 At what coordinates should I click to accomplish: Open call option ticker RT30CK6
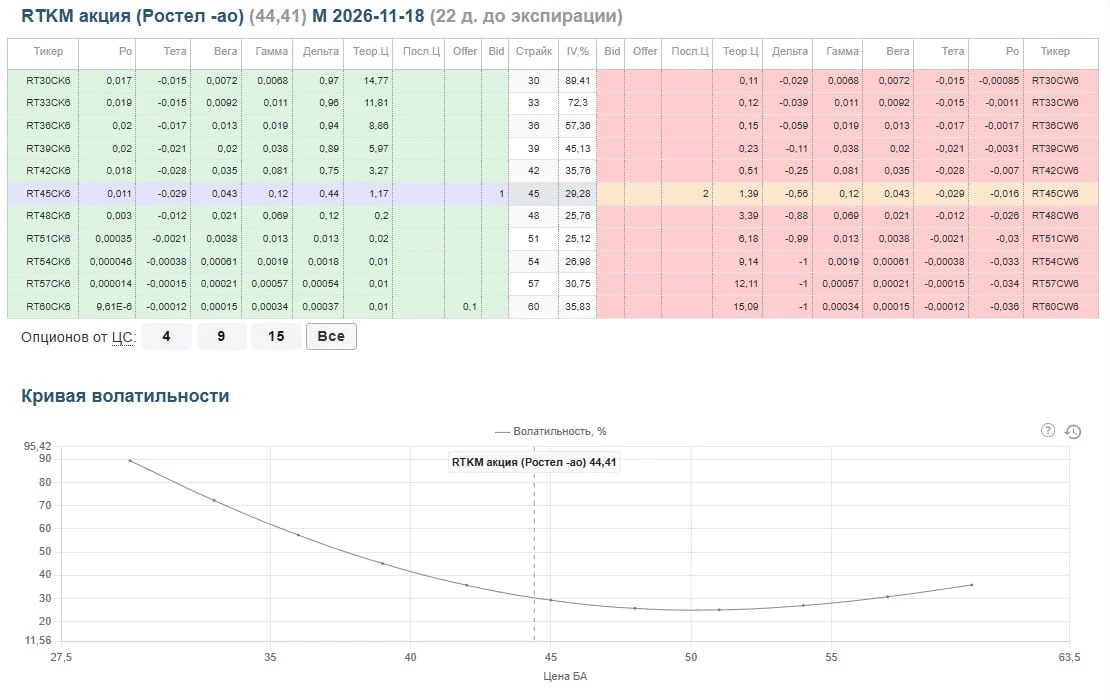[x=48, y=81]
